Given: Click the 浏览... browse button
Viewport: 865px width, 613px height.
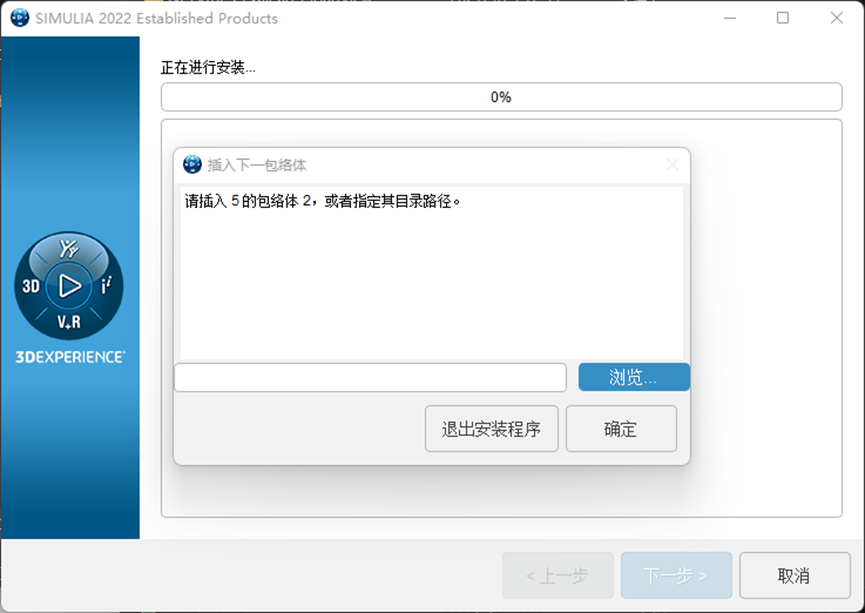Looking at the screenshot, I should [x=634, y=377].
